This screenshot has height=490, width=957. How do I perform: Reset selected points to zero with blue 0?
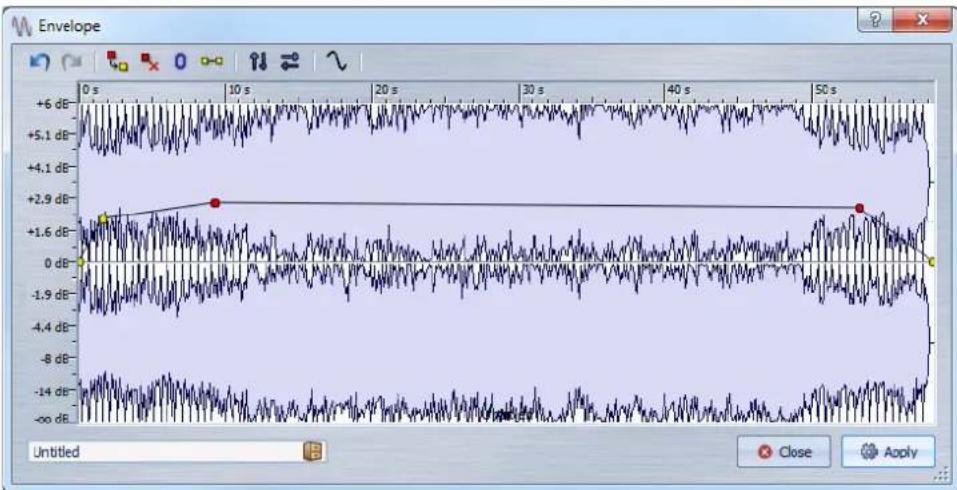180,62
